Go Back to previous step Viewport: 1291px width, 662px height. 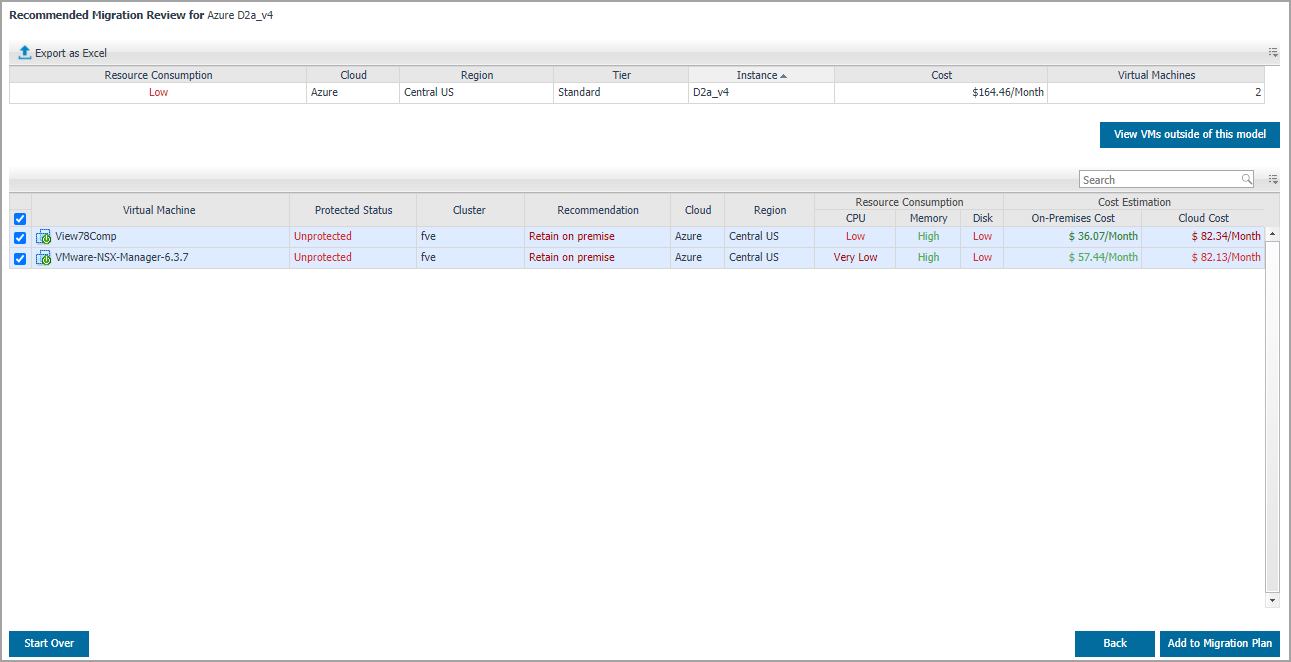click(1114, 644)
